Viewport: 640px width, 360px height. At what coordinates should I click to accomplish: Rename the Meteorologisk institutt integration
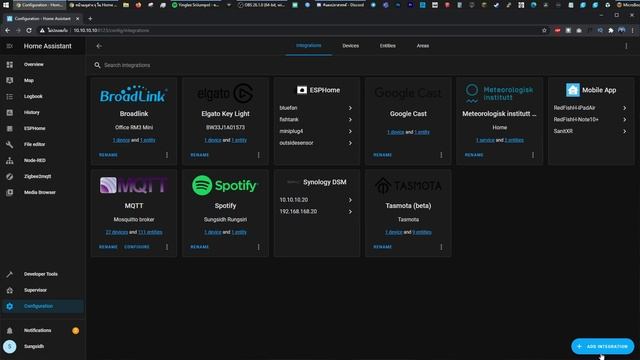(474, 155)
